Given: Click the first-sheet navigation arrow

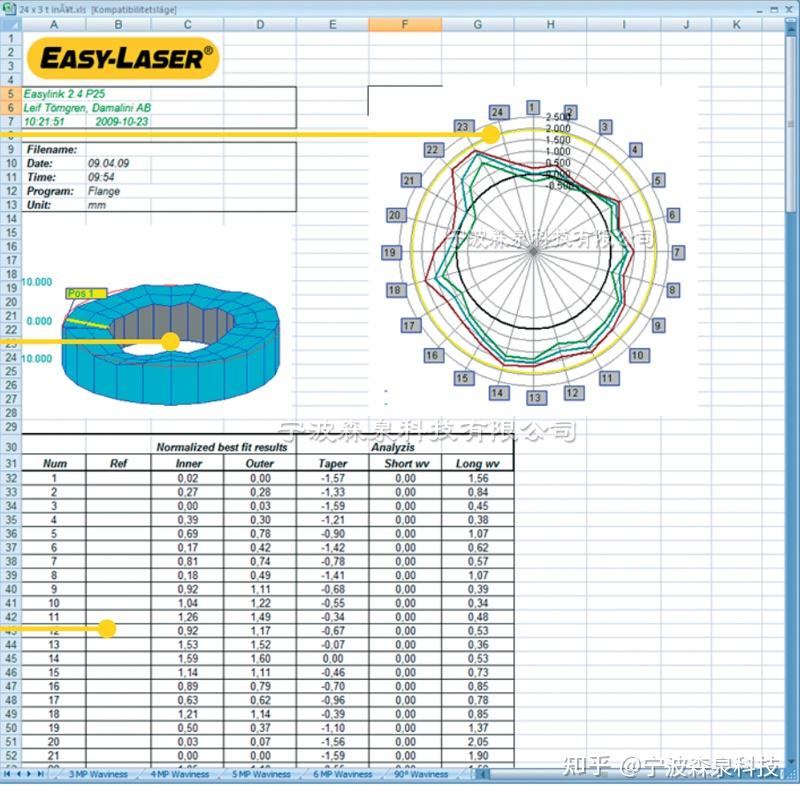Looking at the screenshot, I should tap(7, 775).
